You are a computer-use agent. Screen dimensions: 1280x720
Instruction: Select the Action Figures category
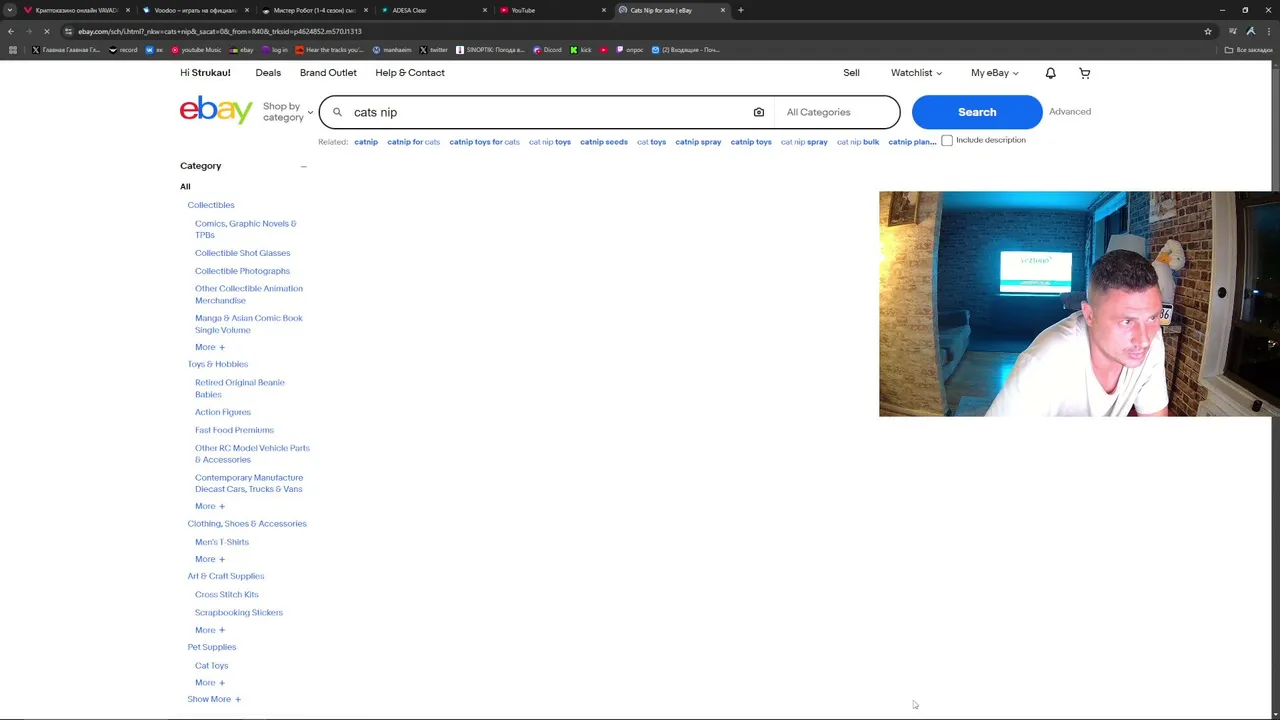223,412
